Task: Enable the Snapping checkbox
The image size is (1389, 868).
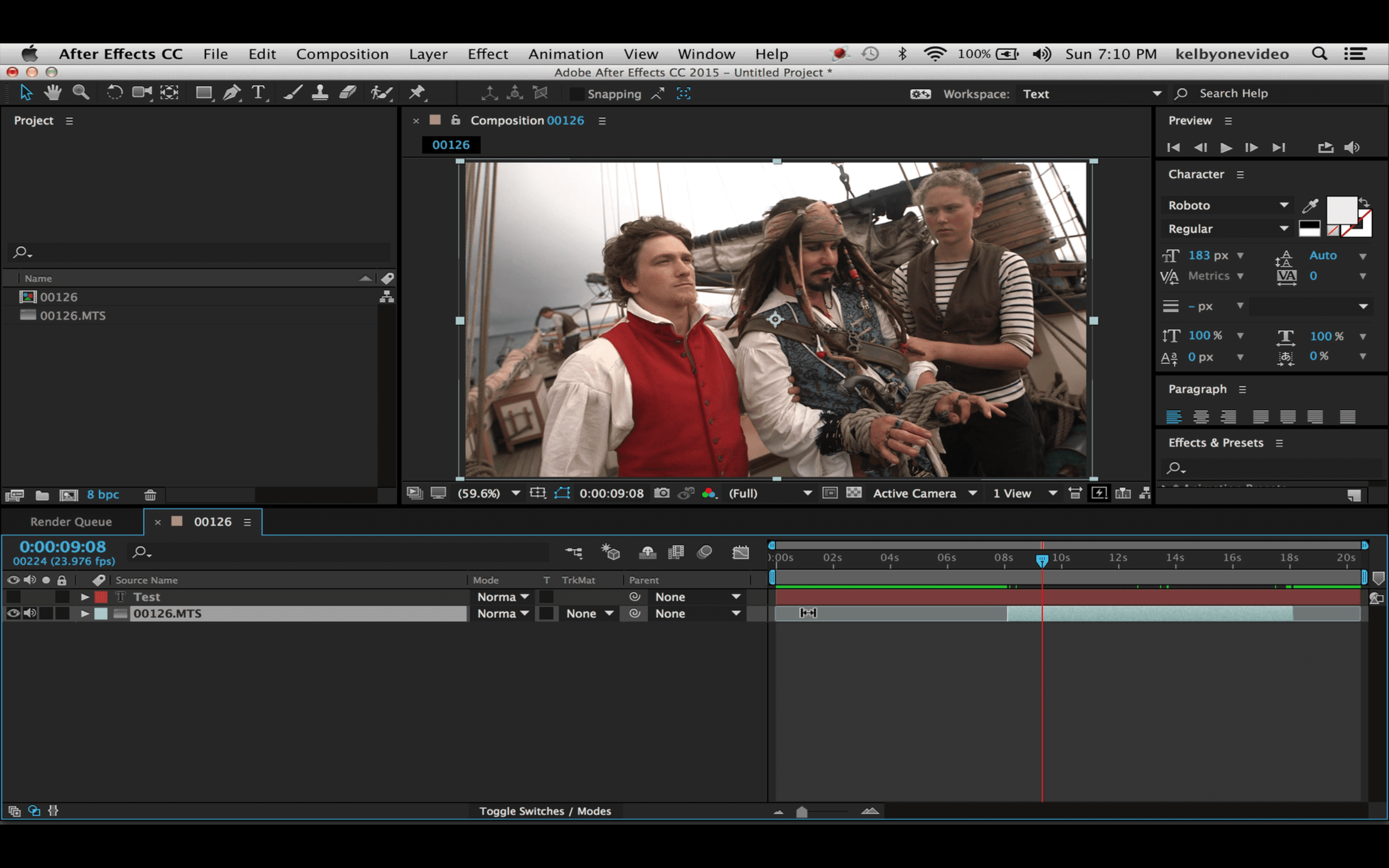Action: click(576, 93)
